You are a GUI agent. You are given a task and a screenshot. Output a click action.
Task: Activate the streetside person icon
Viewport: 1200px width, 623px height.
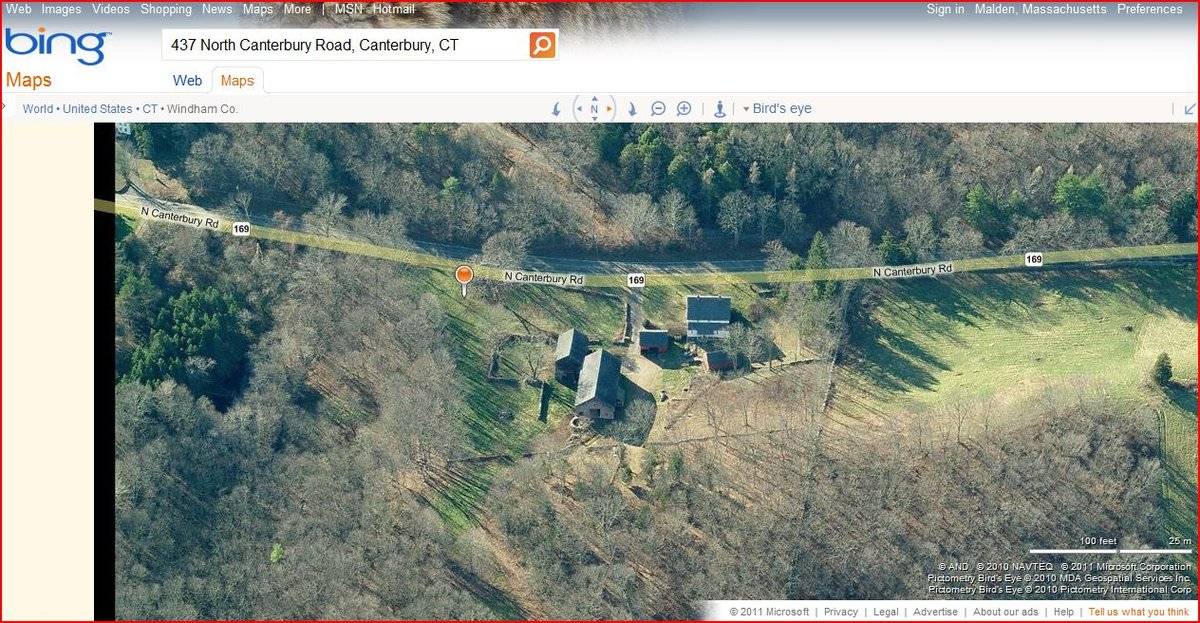(719, 109)
